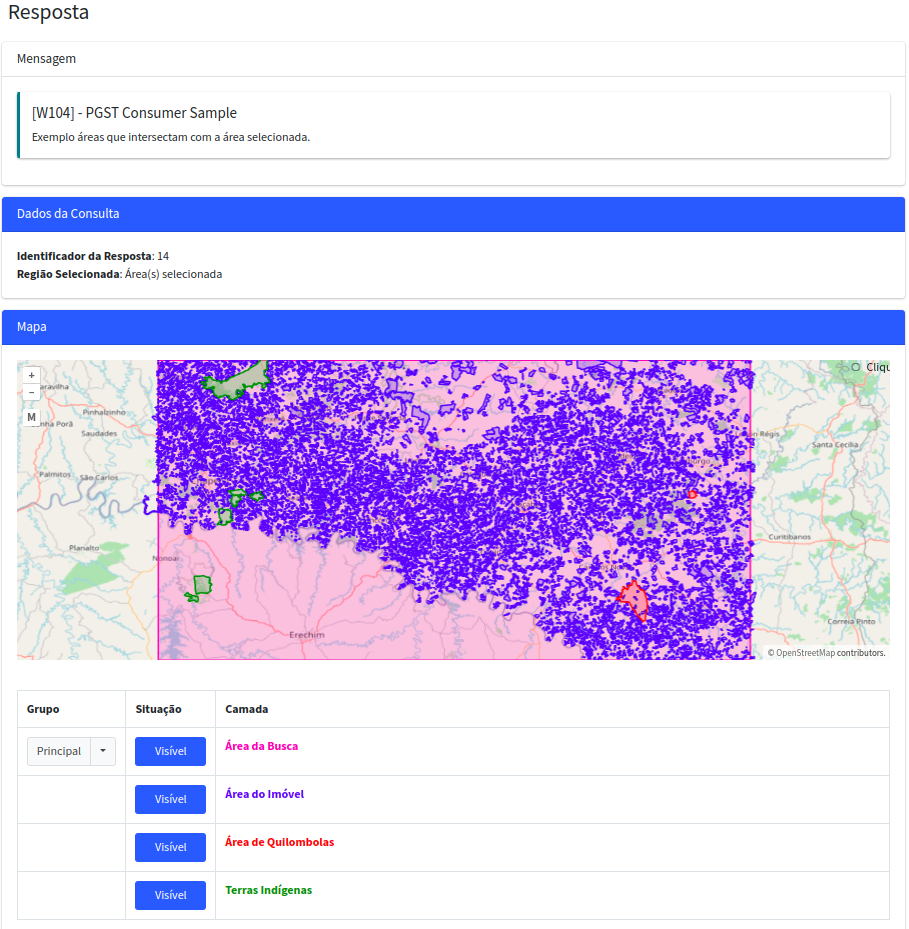Click the M button on the map

coord(31,416)
